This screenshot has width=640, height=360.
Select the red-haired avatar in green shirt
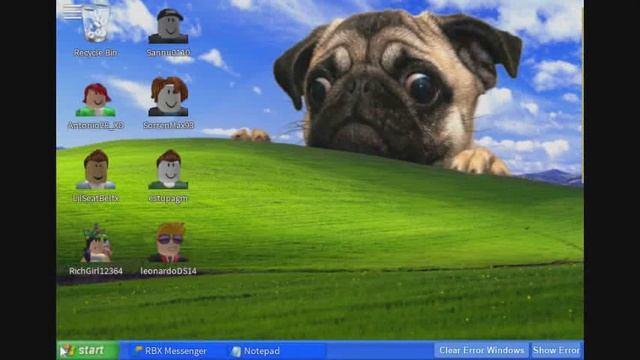(x=96, y=100)
